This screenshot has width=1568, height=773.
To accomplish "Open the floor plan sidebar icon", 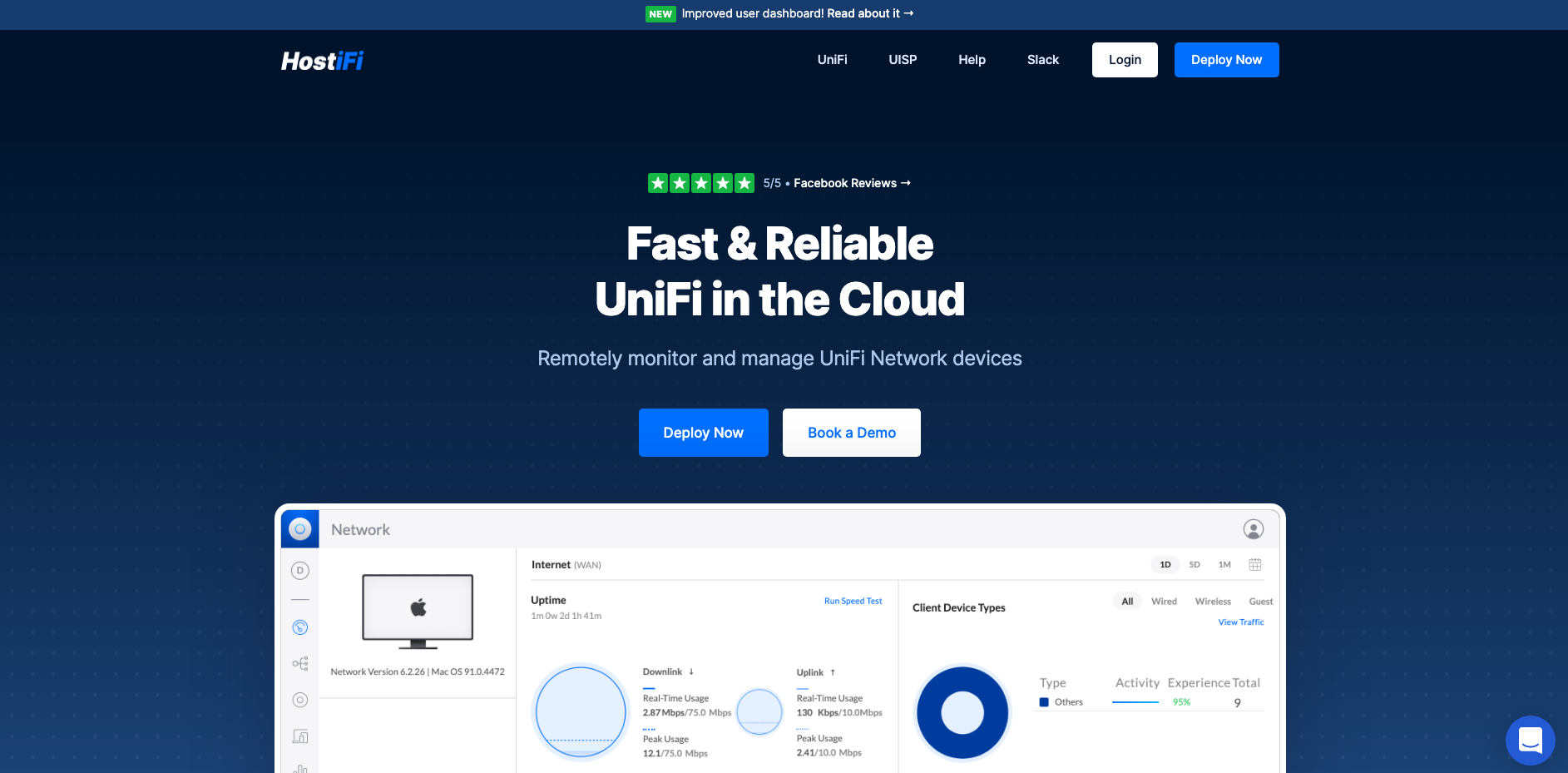I will (300, 736).
